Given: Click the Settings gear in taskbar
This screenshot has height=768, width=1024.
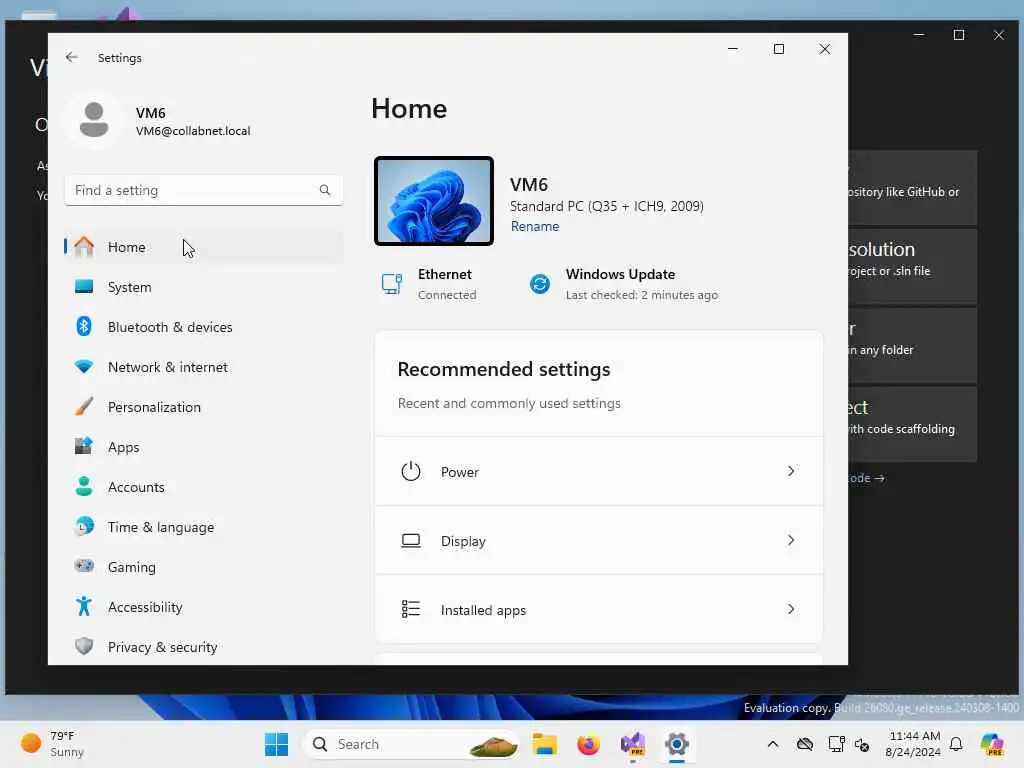Looking at the screenshot, I should (677, 744).
